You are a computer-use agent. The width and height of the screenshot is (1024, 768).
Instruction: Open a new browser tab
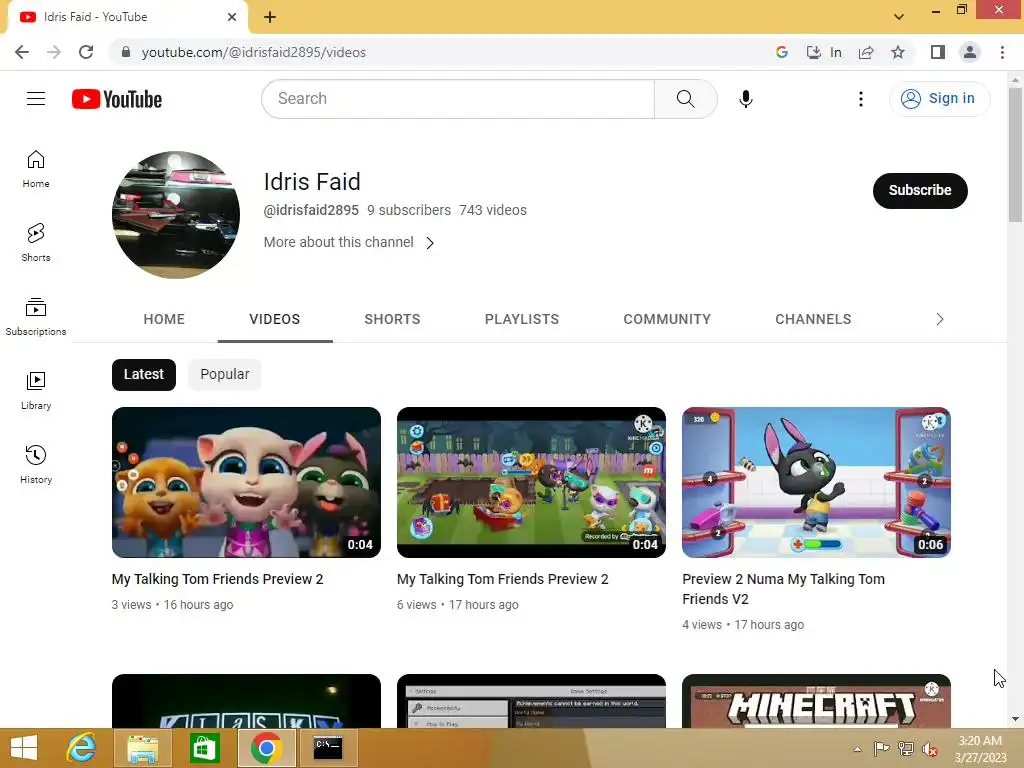coord(270,17)
